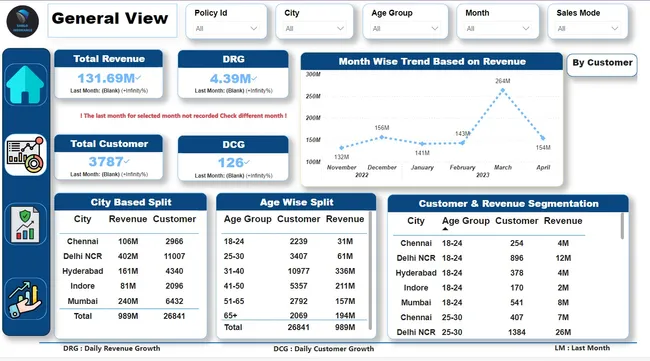Select Hyderabad row in City Based Split

(x=129, y=271)
